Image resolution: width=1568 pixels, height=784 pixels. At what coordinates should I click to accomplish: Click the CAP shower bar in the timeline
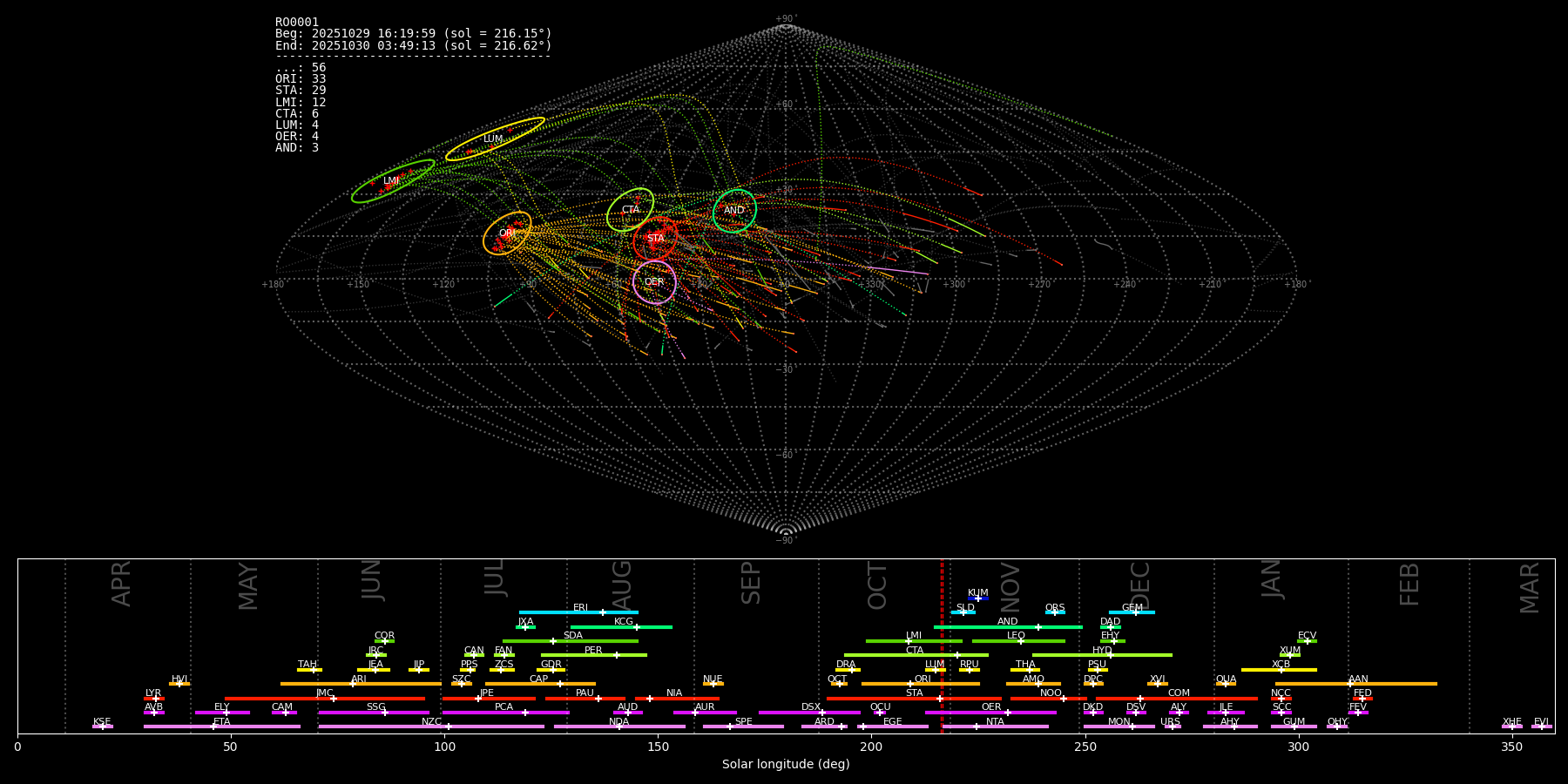coord(540,684)
